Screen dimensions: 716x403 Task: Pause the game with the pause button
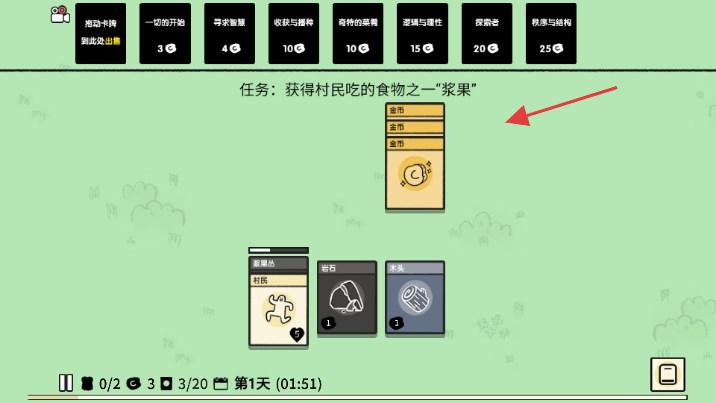click(x=66, y=382)
